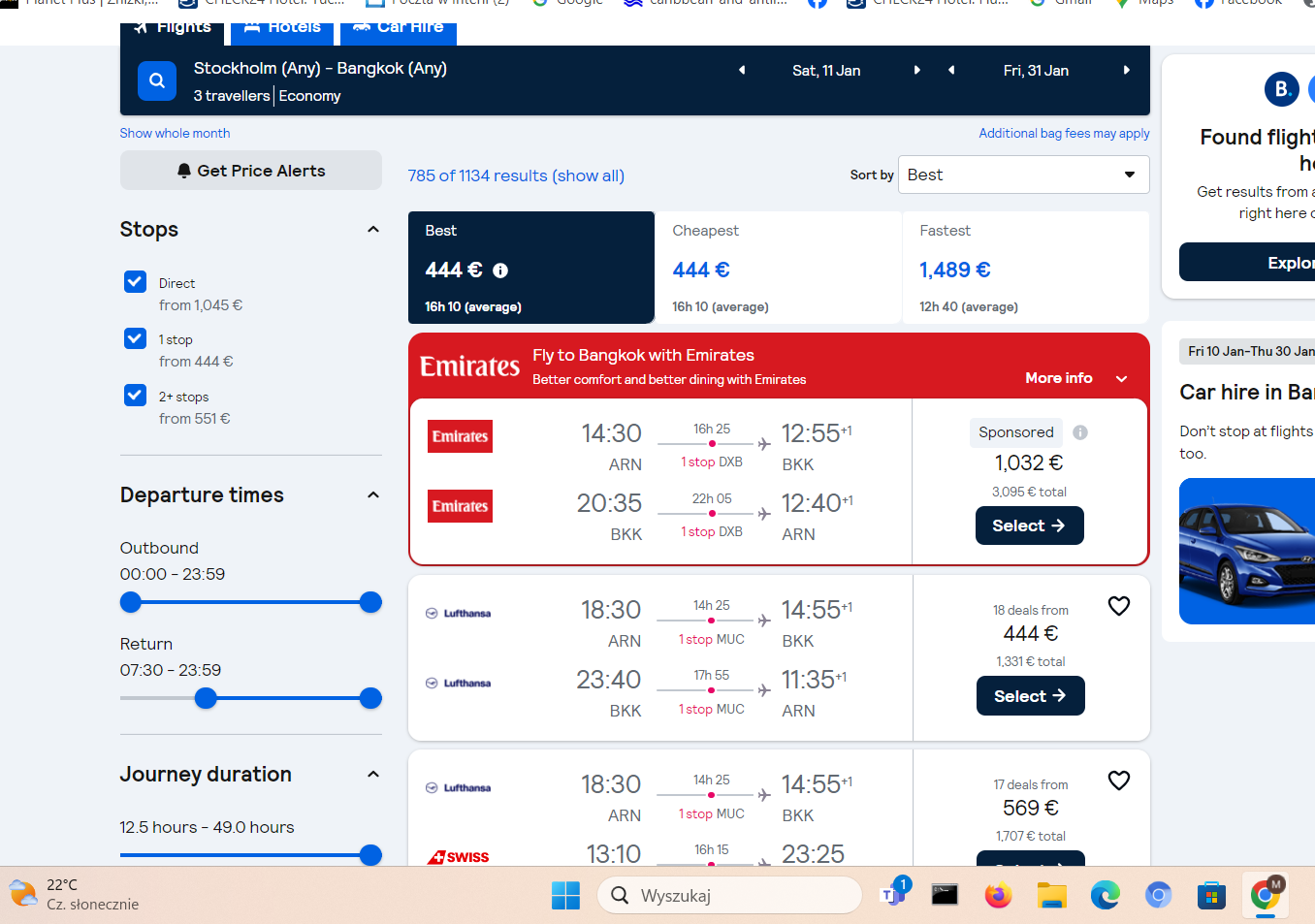This screenshot has height=924, width=1315.
Task: Click Get Price Alerts button
Action: tap(251, 171)
